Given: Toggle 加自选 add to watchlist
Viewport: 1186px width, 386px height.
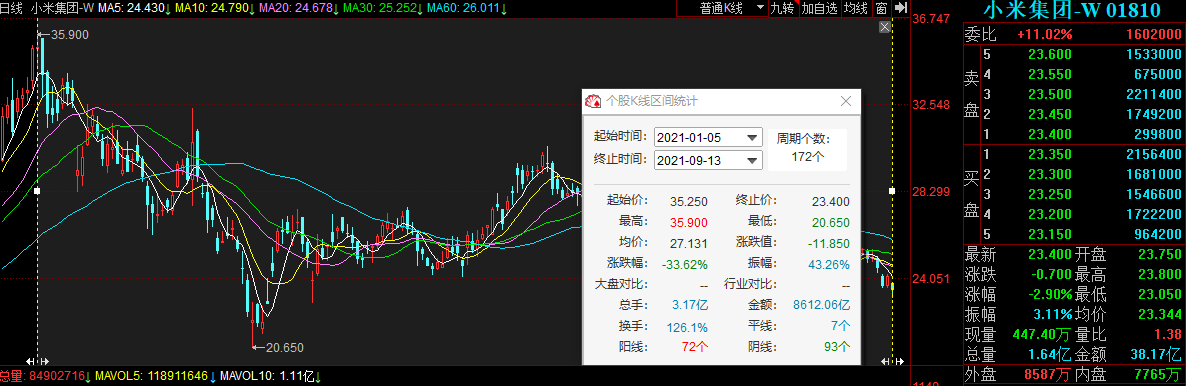Looking at the screenshot, I should [819, 8].
